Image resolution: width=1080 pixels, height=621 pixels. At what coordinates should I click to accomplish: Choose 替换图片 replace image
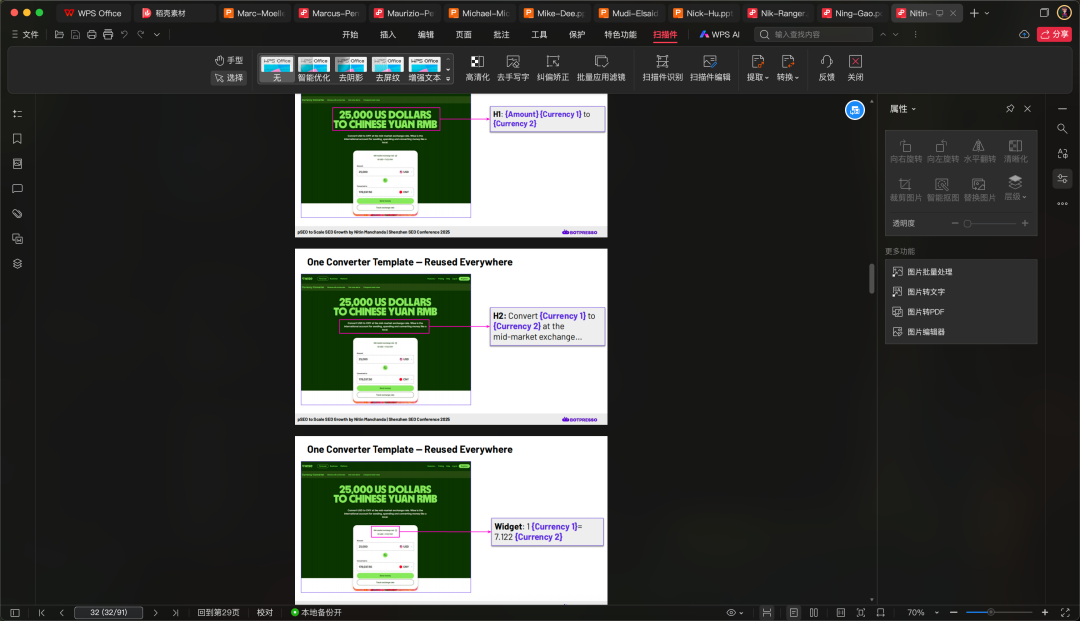tap(979, 189)
